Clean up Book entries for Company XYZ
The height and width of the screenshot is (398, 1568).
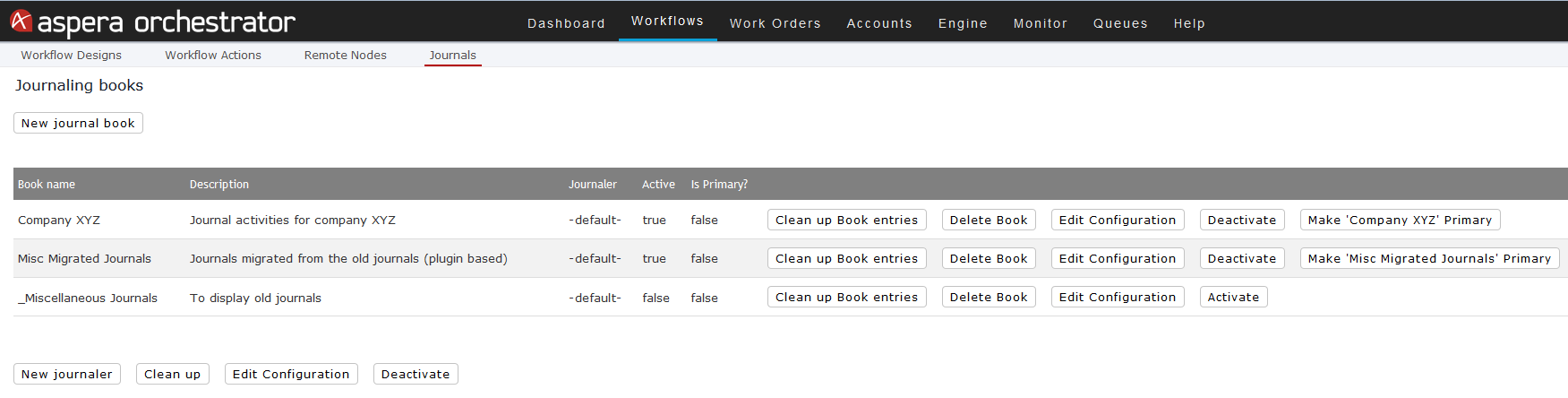(846, 220)
